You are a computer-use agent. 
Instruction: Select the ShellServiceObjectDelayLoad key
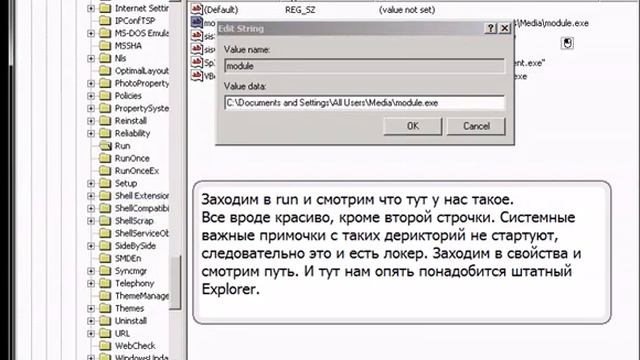point(142,233)
